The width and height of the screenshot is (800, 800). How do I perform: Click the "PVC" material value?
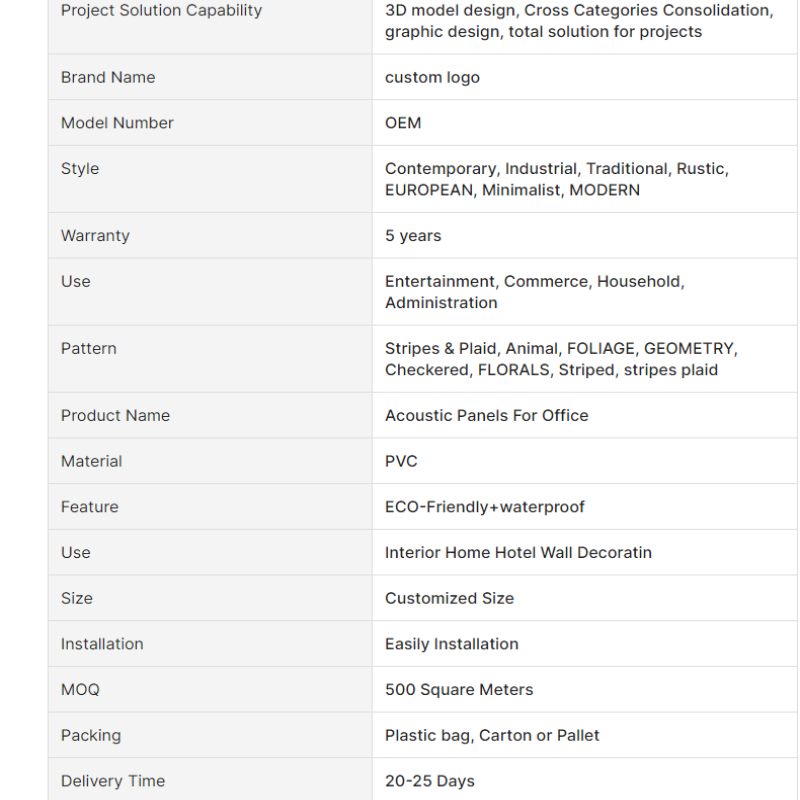coord(401,462)
